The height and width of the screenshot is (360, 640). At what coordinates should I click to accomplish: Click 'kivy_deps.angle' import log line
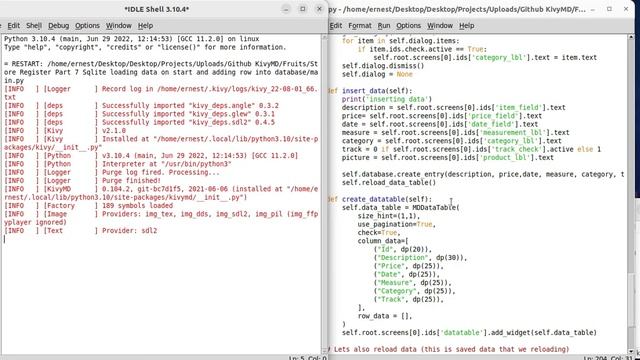pyautogui.click(x=141, y=105)
